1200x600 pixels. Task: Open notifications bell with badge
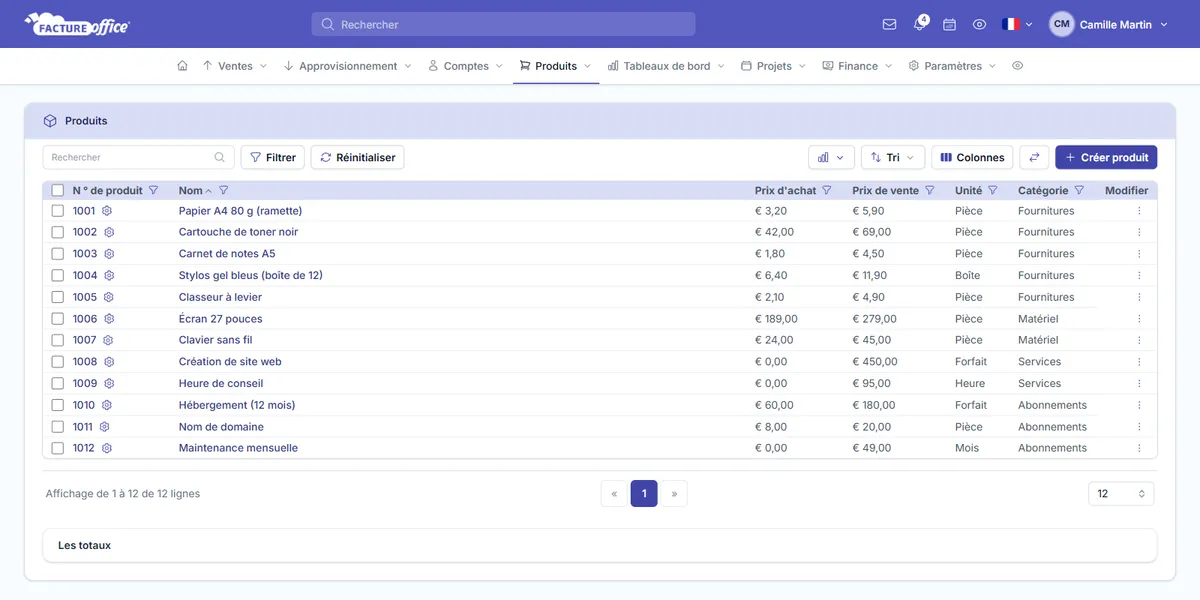pyautogui.click(x=920, y=24)
